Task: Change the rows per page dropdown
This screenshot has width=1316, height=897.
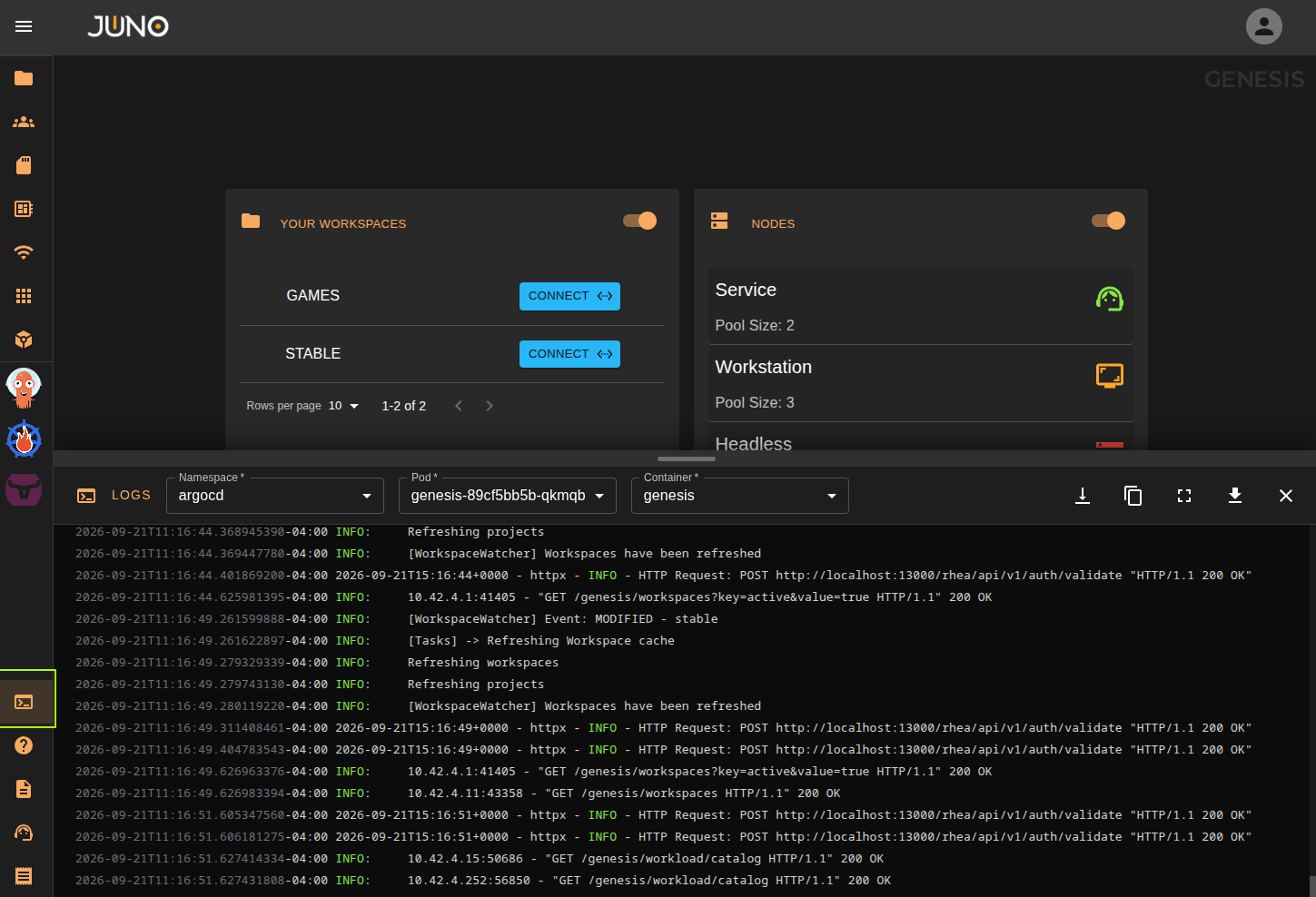Action: 344,406
